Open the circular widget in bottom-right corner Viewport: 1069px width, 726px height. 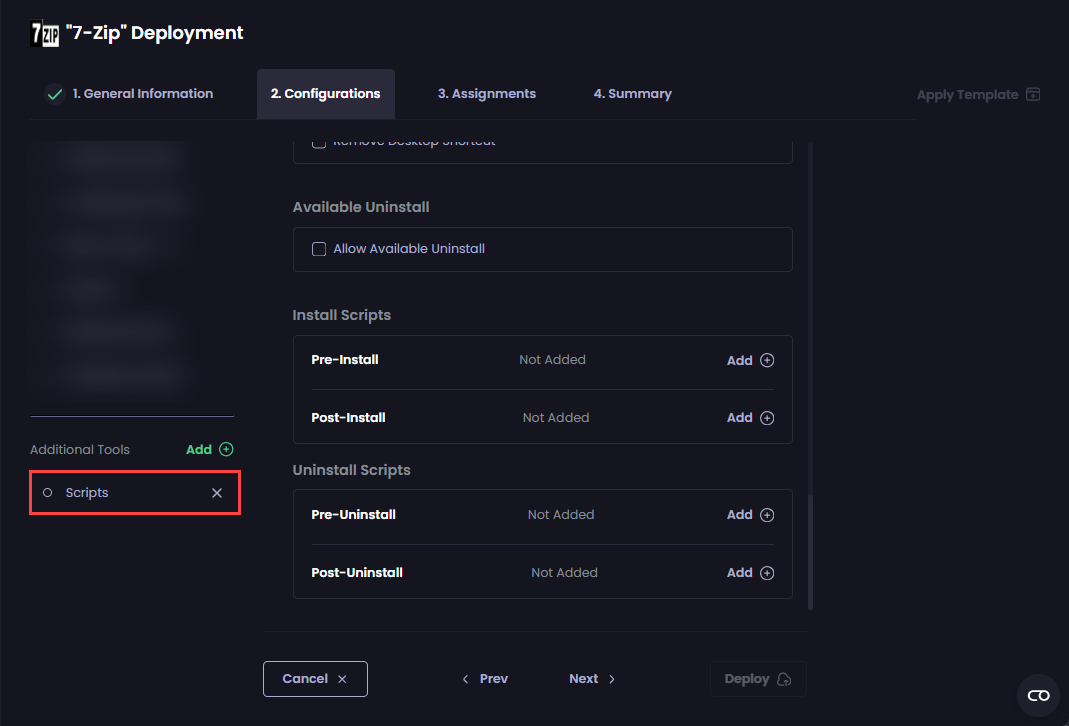point(1037,694)
